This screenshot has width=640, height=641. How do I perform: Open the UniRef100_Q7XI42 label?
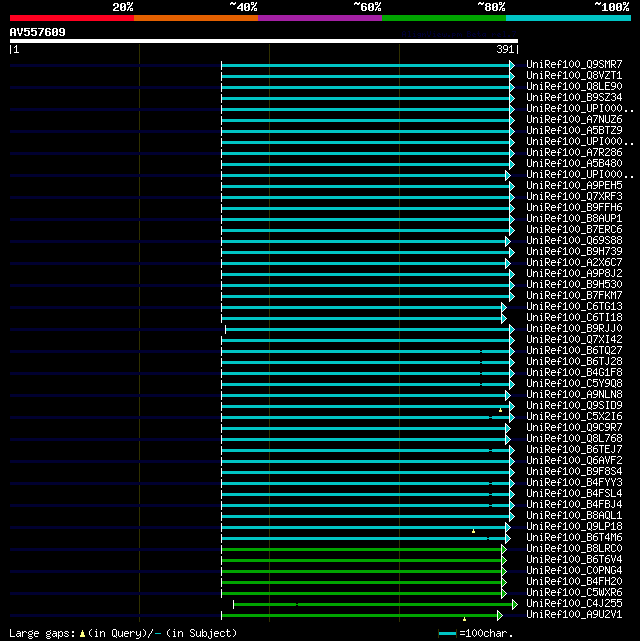[x=574, y=340]
